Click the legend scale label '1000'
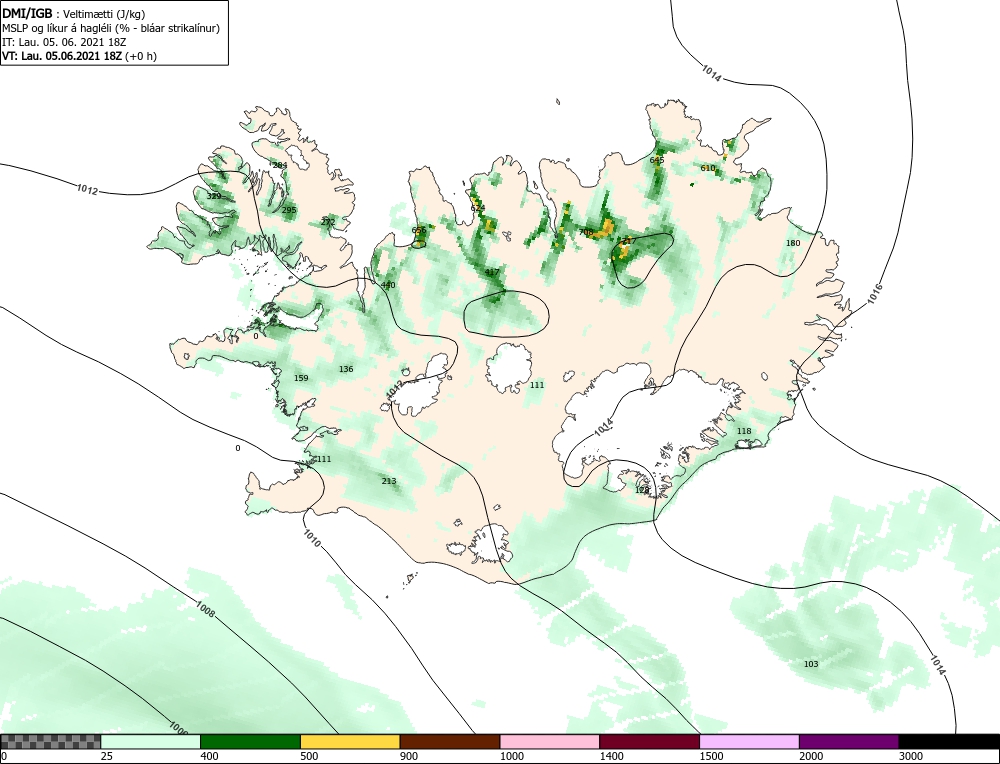Viewport: 1000px width, 764px height. click(511, 756)
